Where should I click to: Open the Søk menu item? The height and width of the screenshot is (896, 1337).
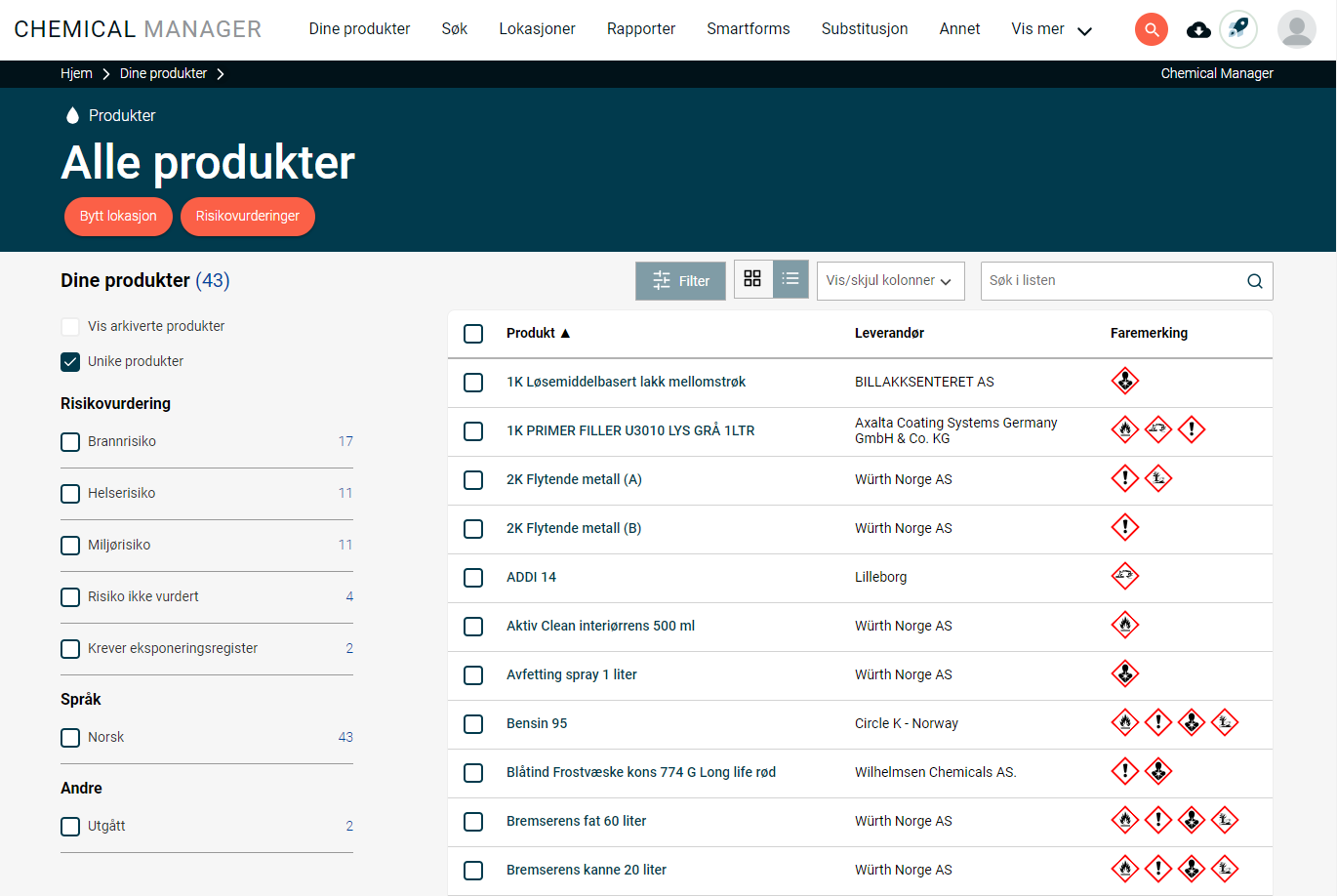[x=454, y=29]
